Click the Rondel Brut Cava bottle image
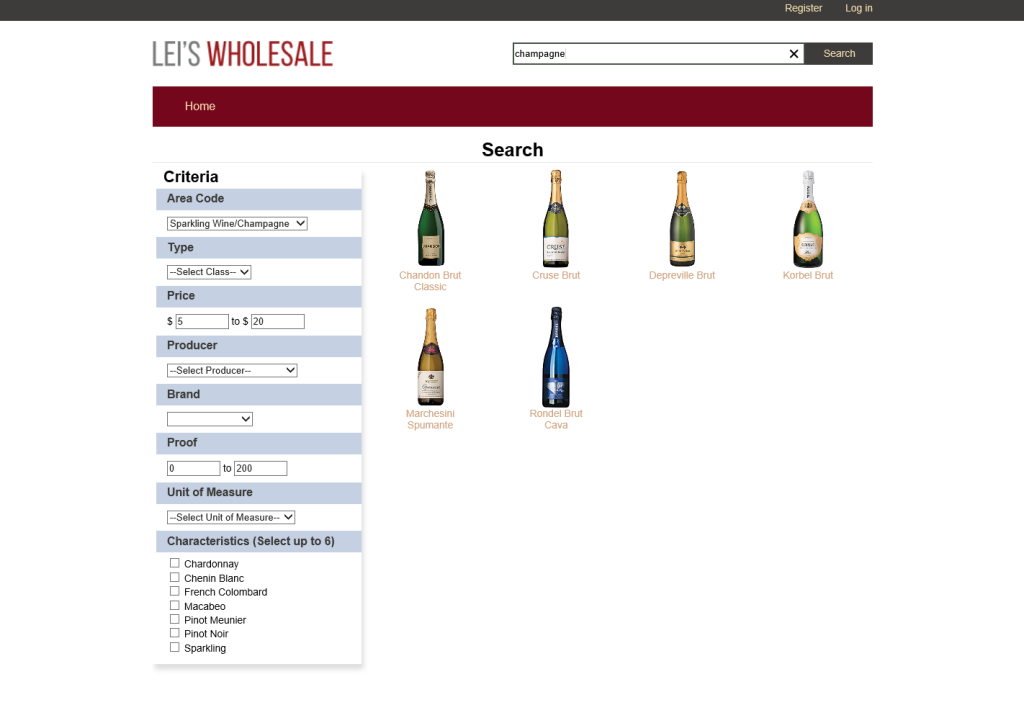Viewport: 1024px width, 705px height. click(556, 356)
